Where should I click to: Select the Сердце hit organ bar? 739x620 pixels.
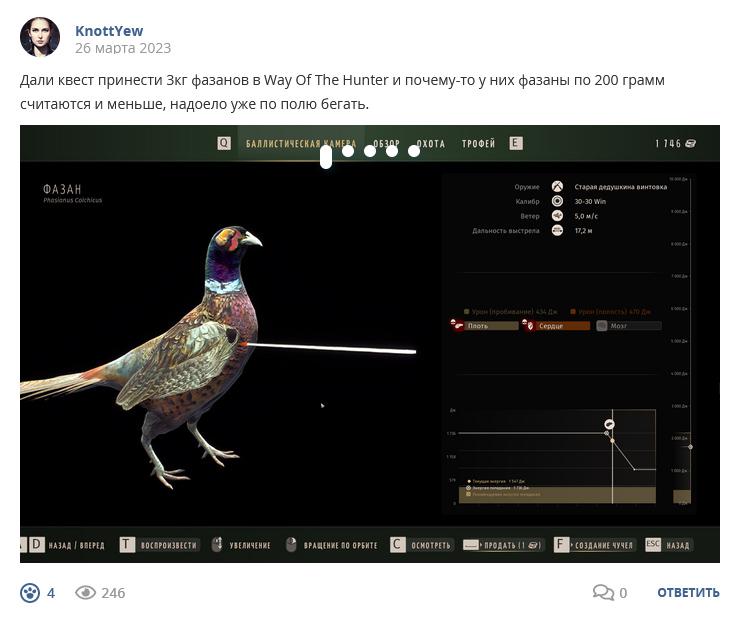[563, 326]
